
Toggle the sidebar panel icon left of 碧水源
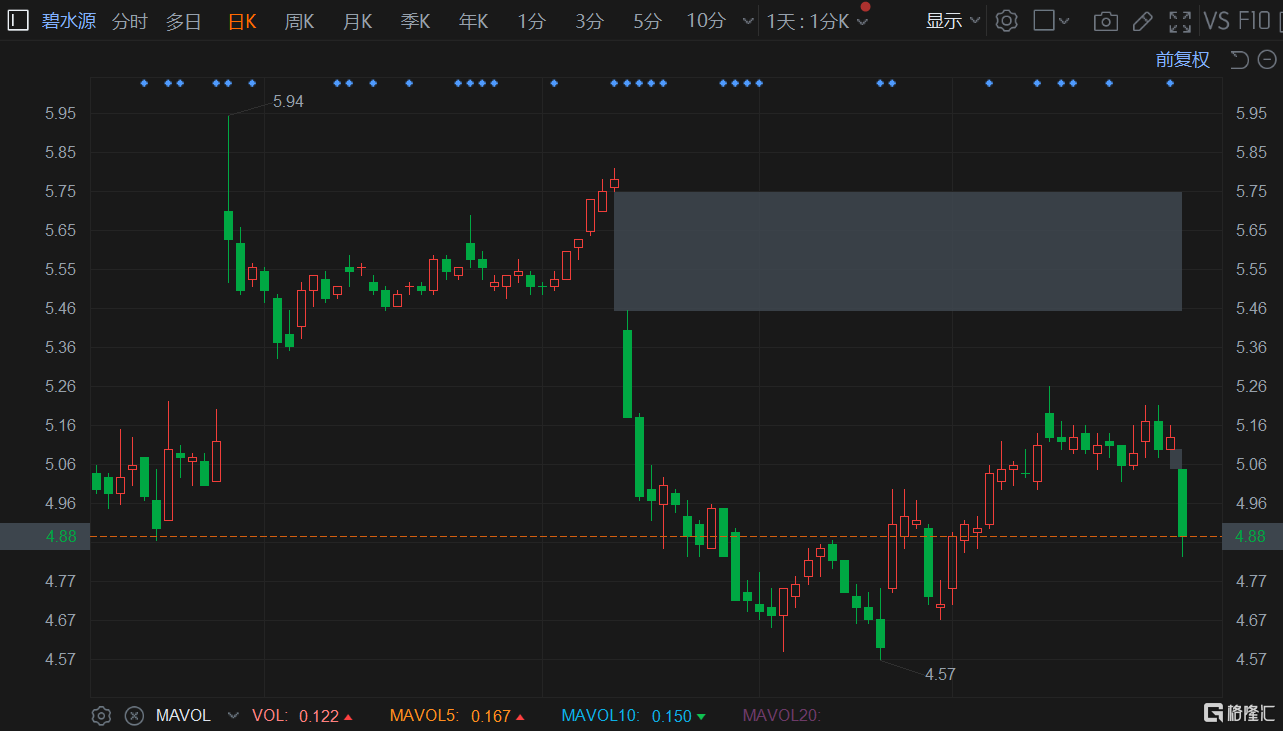(x=18, y=20)
